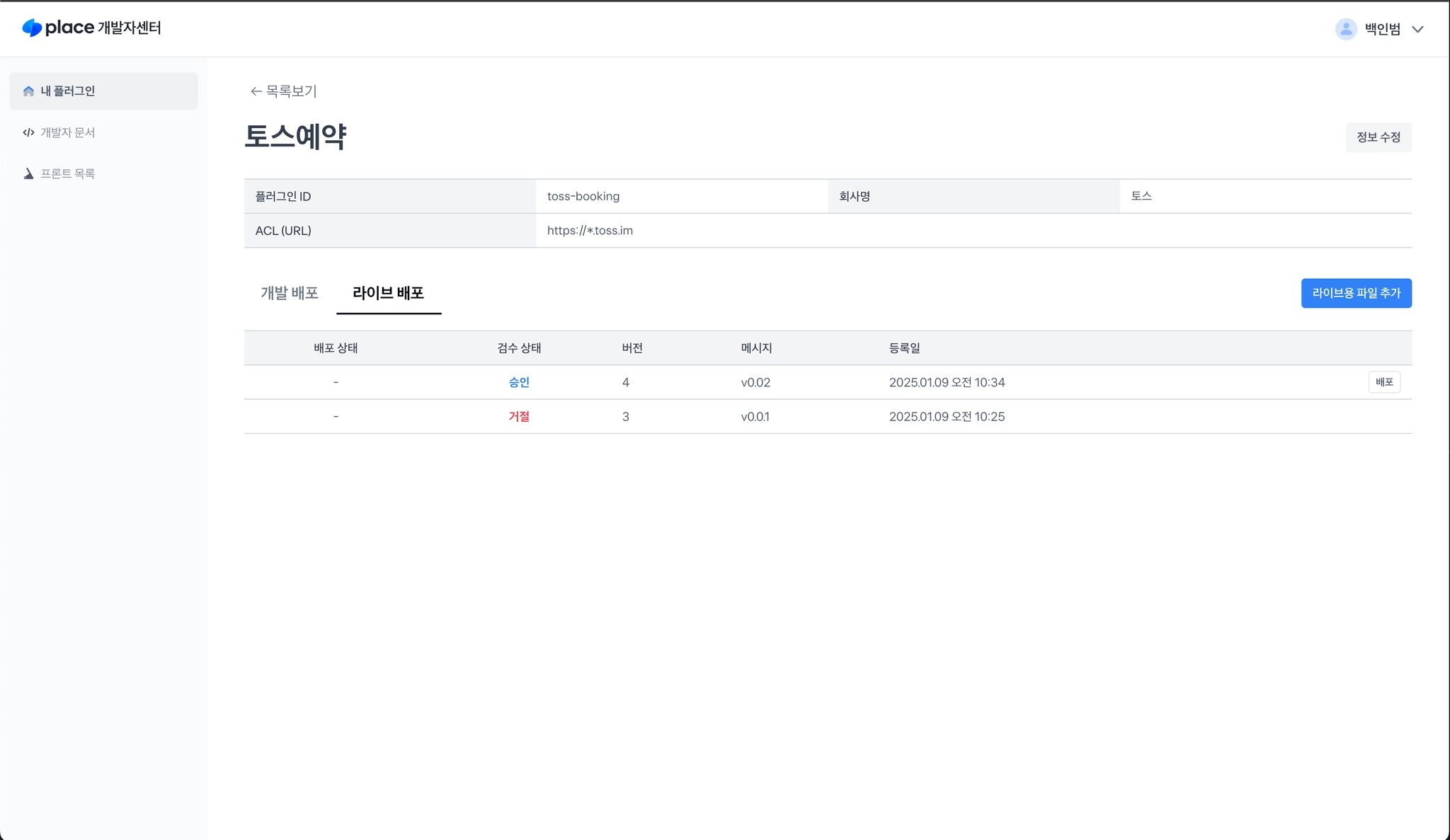Go to 내 플러그인 sidebar item
Screen dimensions: 1450x840
(67, 91)
